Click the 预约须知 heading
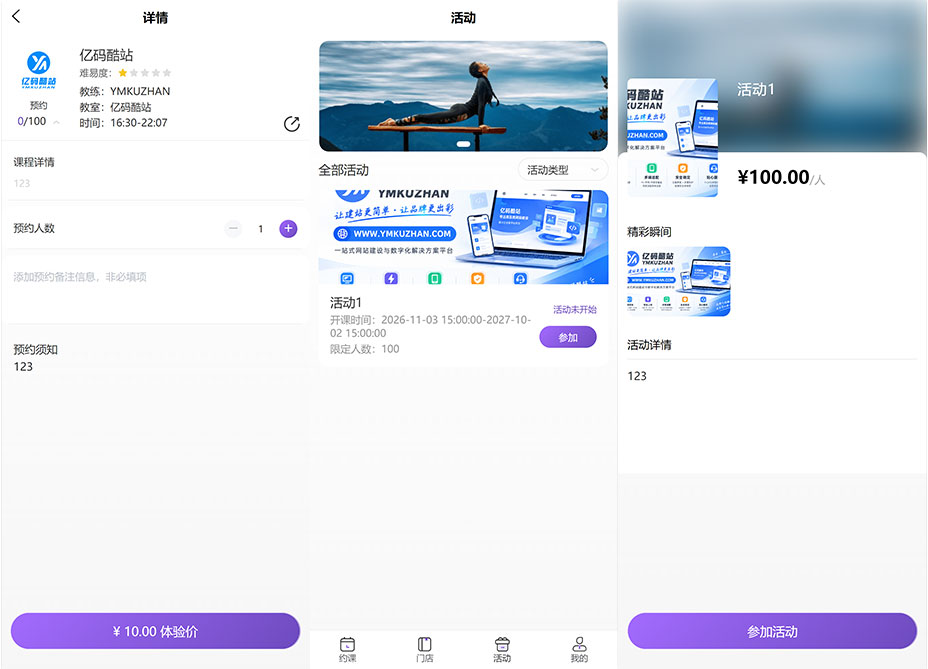928x669 pixels. (x=36, y=349)
